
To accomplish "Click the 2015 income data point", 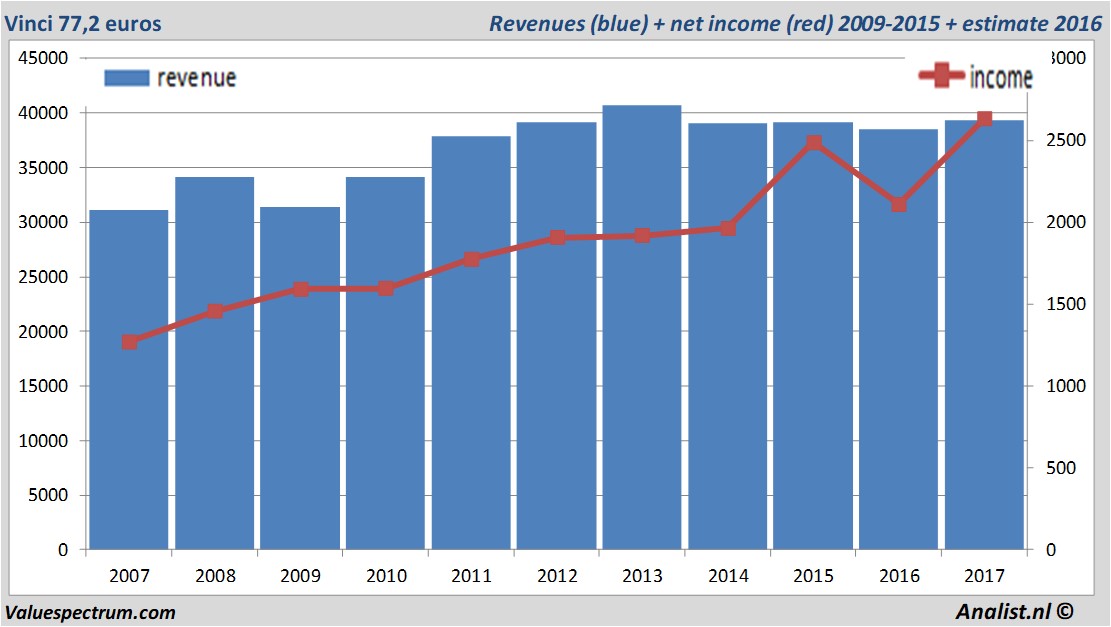I will point(814,143).
